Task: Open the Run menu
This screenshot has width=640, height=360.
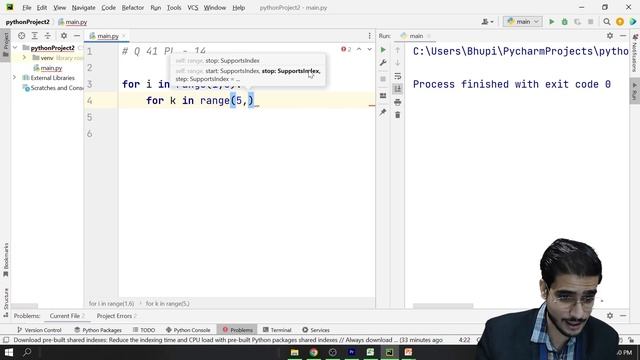Action: [x=156, y=7]
